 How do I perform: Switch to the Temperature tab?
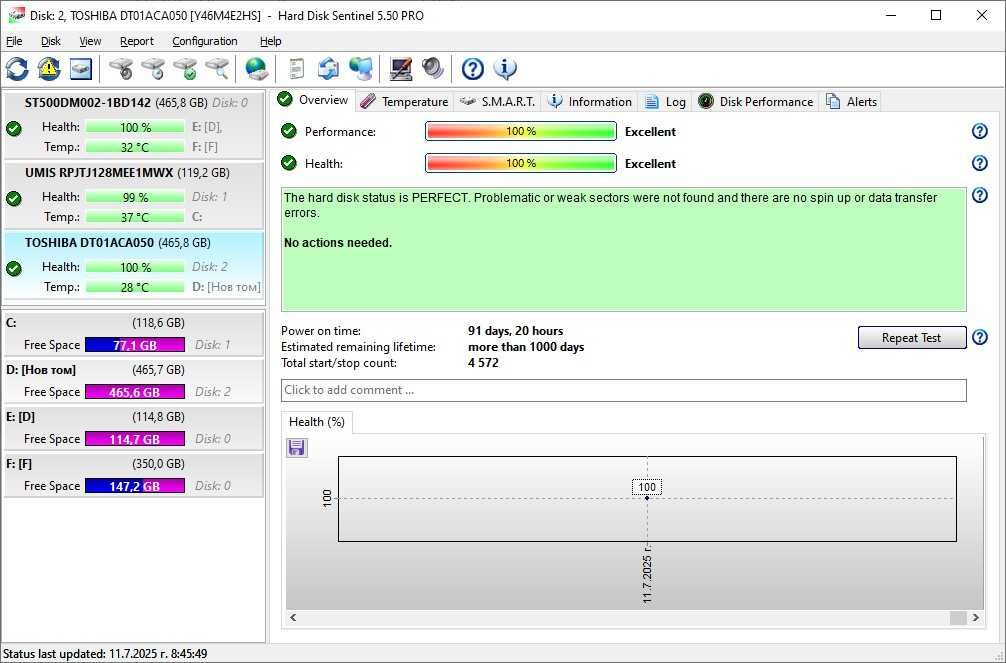point(404,101)
